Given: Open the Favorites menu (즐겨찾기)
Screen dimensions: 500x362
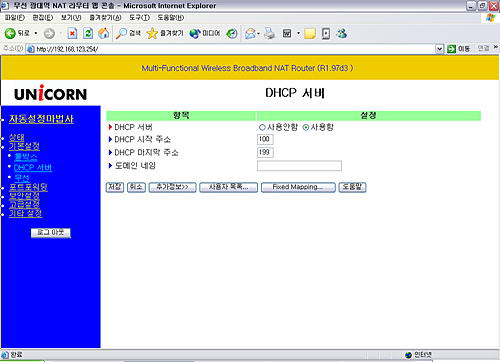Looking at the screenshot, I should coord(105,18).
